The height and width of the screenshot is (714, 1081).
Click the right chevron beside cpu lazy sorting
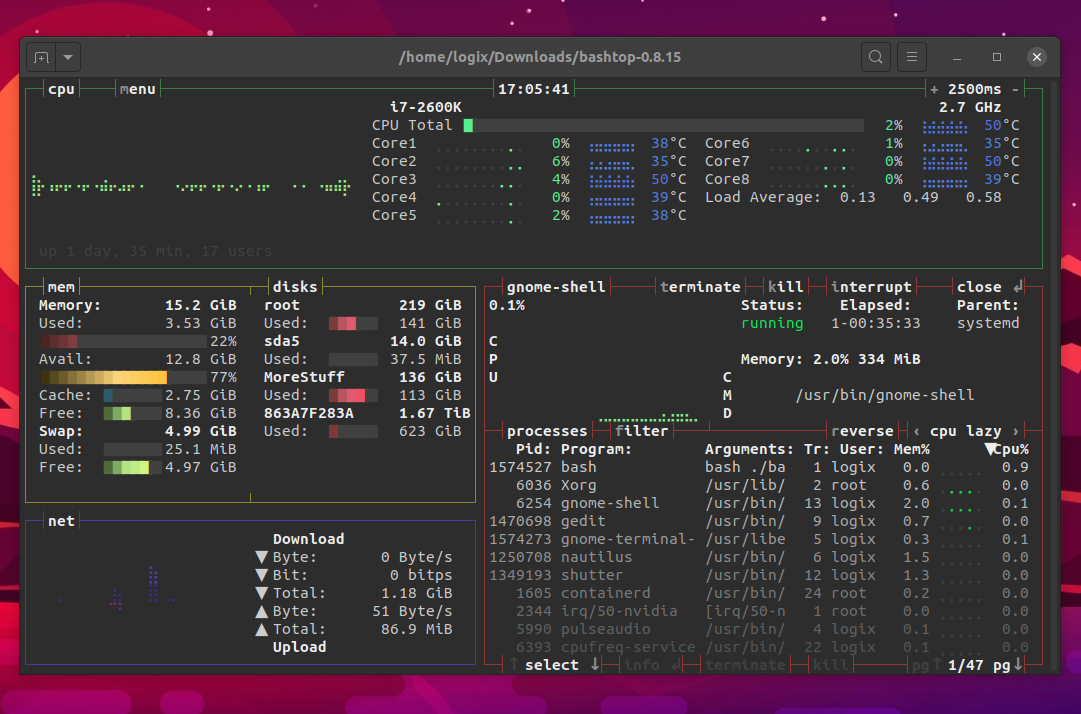[x=1018, y=430]
